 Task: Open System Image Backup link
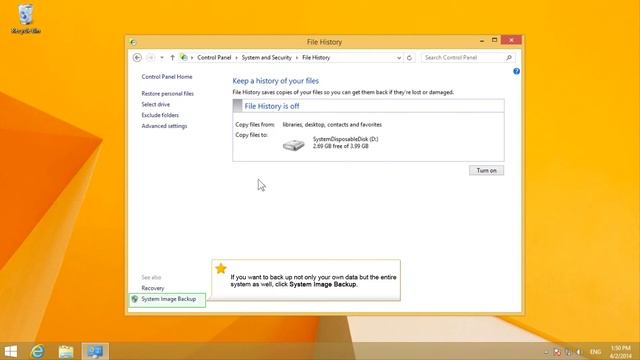coord(169,299)
